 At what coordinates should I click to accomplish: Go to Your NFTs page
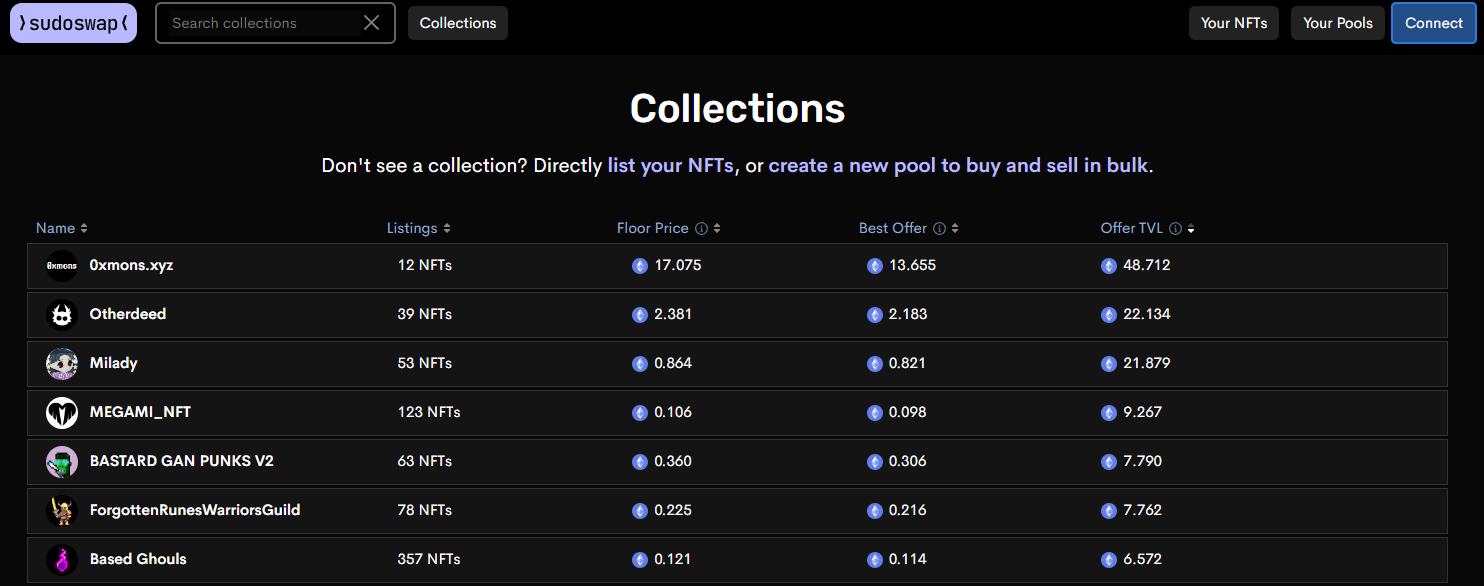coord(1234,23)
